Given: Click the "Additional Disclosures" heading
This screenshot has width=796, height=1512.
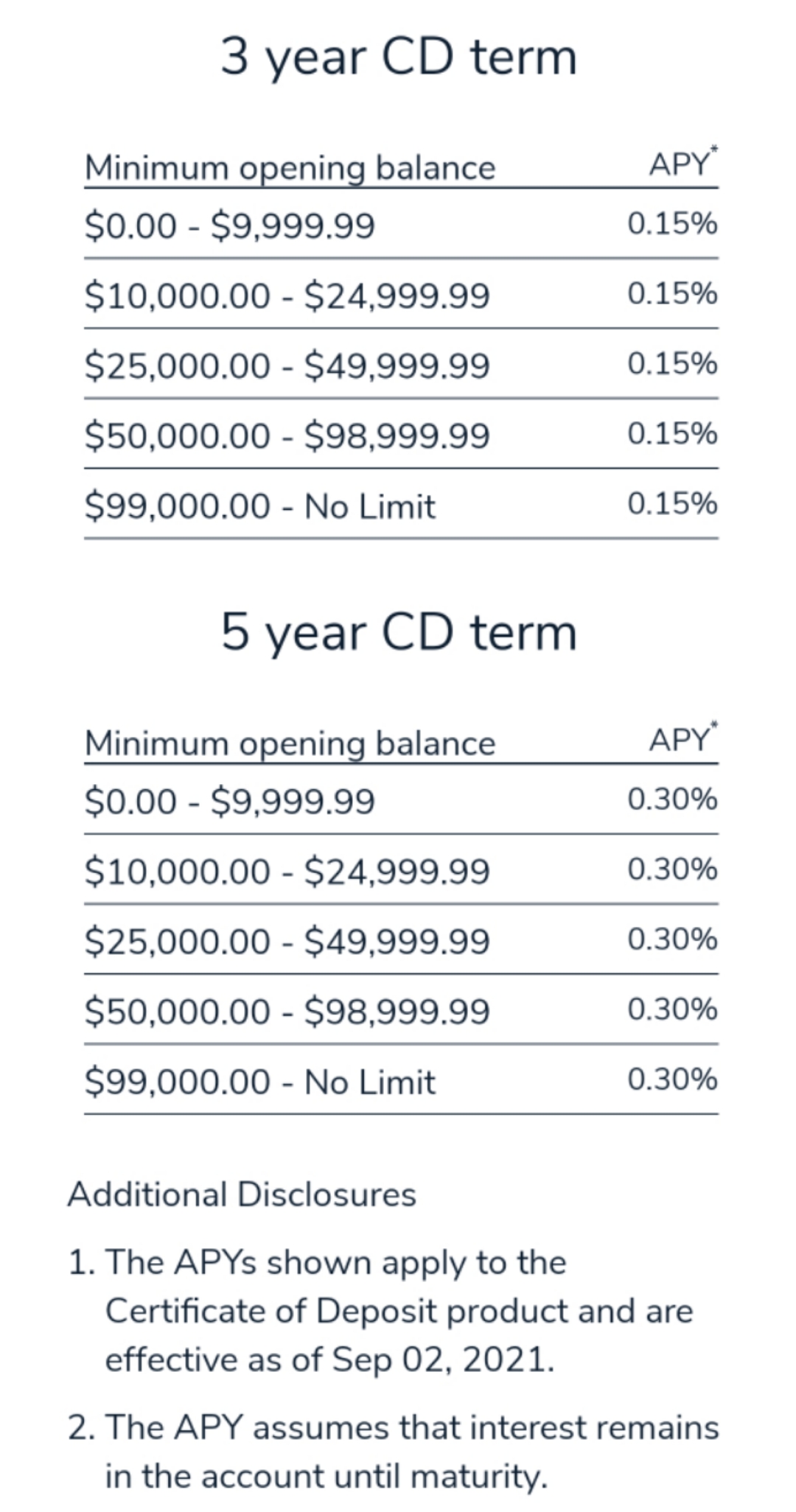Looking at the screenshot, I should click(x=242, y=1194).
